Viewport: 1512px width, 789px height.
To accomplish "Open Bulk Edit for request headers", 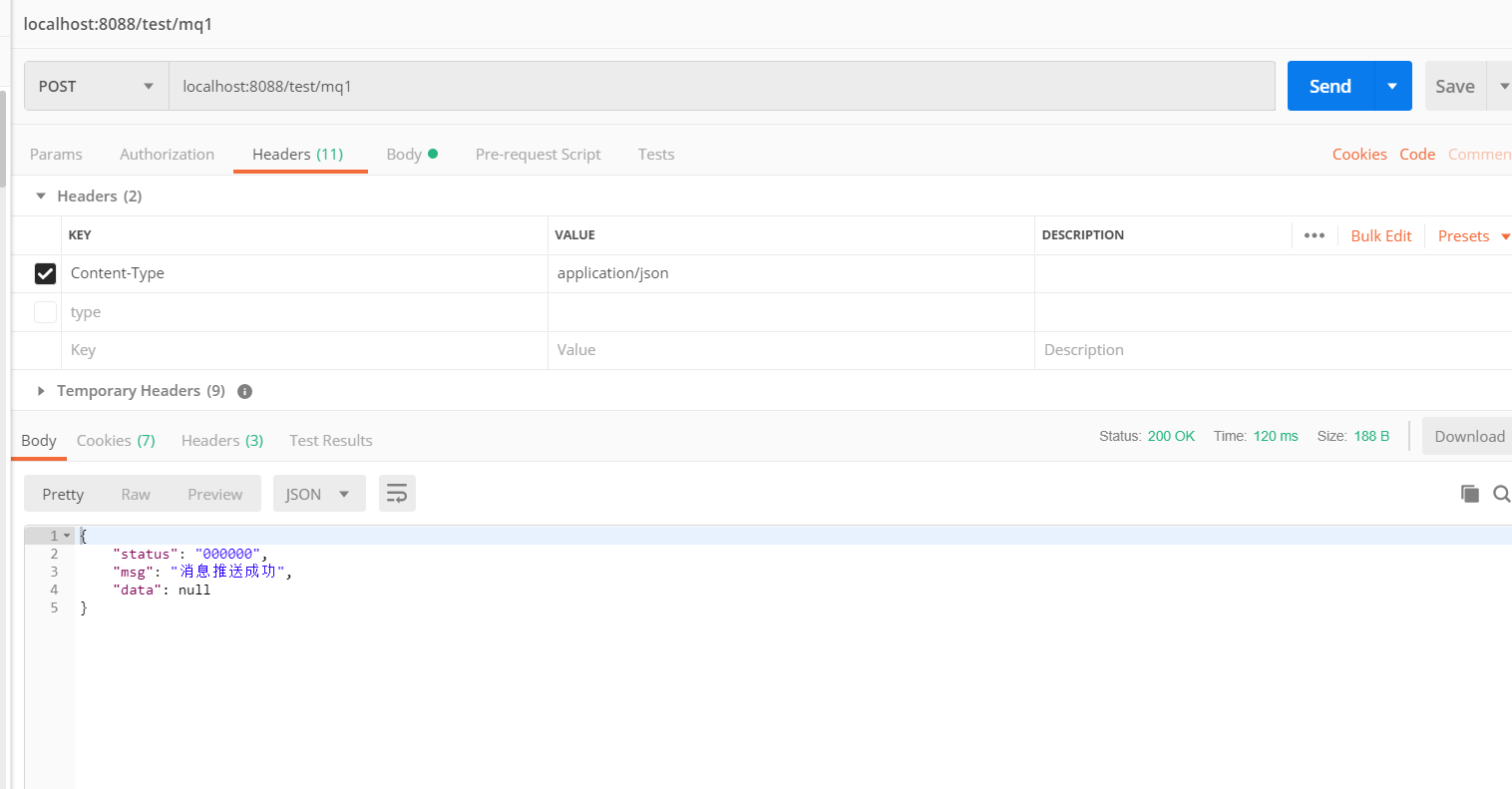I will (x=1380, y=235).
